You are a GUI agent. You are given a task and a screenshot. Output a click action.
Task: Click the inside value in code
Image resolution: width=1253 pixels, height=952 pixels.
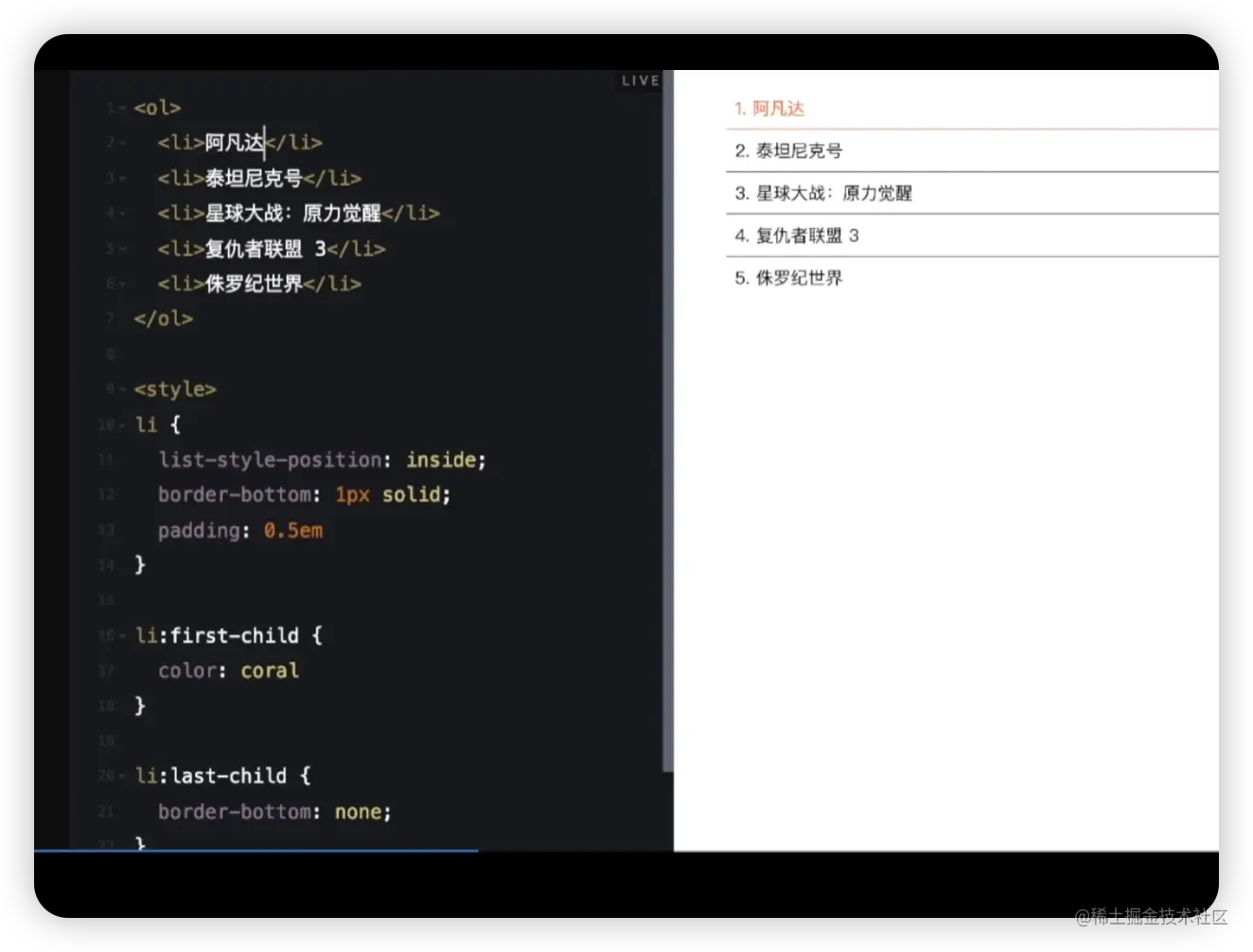pos(441,460)
